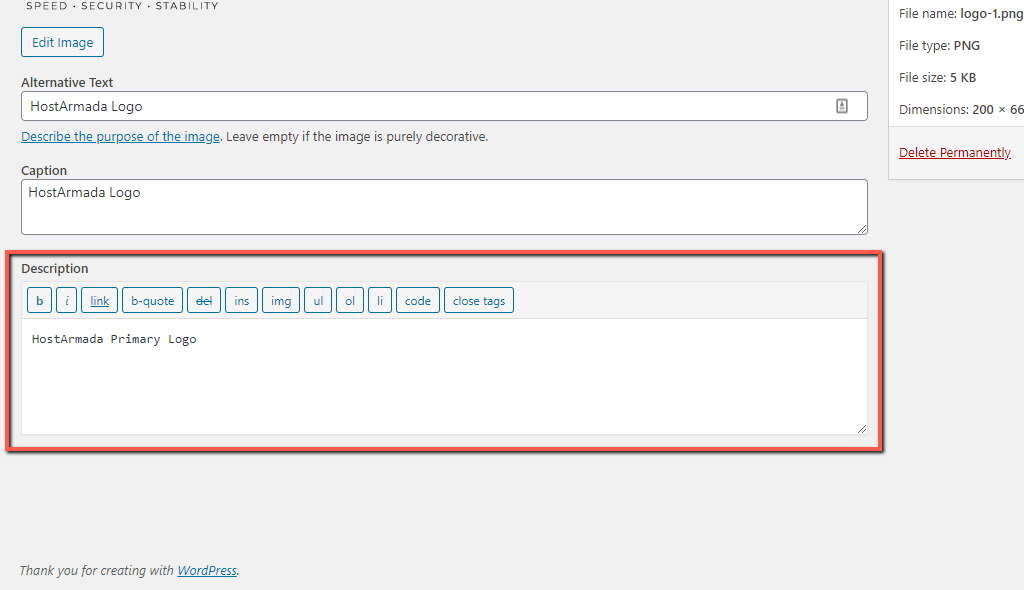Click the autofill icon in Alternative Text field
Image resolution: width=1024 pixels, height=590 pixels.
click(842, 106)
